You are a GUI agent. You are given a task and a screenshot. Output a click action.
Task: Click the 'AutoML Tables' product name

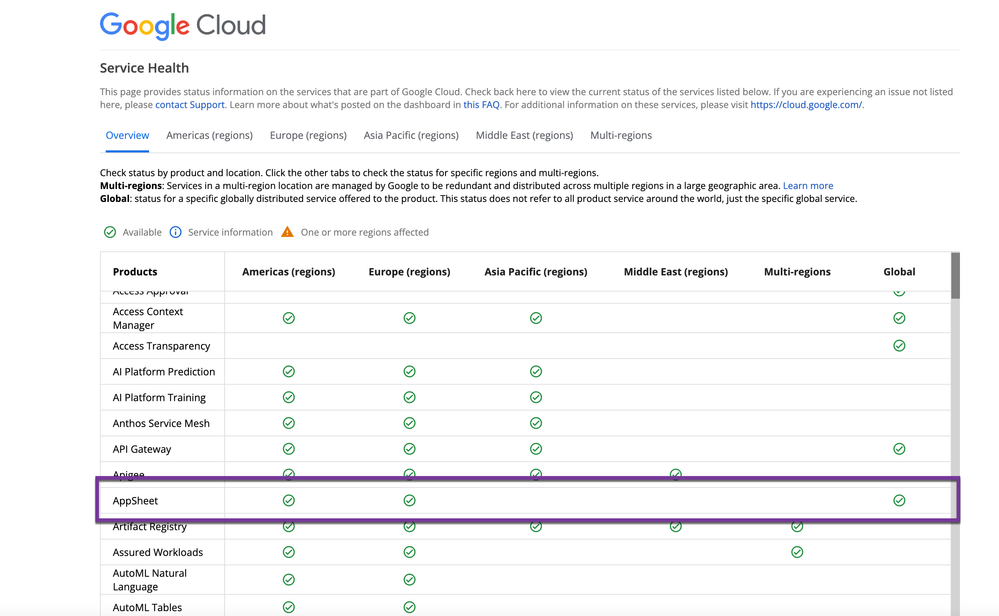[147, 608]
